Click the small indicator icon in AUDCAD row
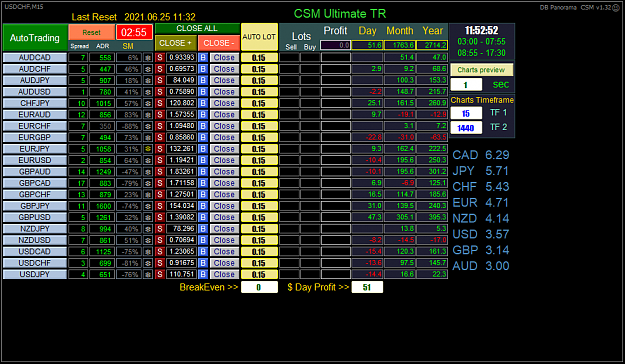 148,57
